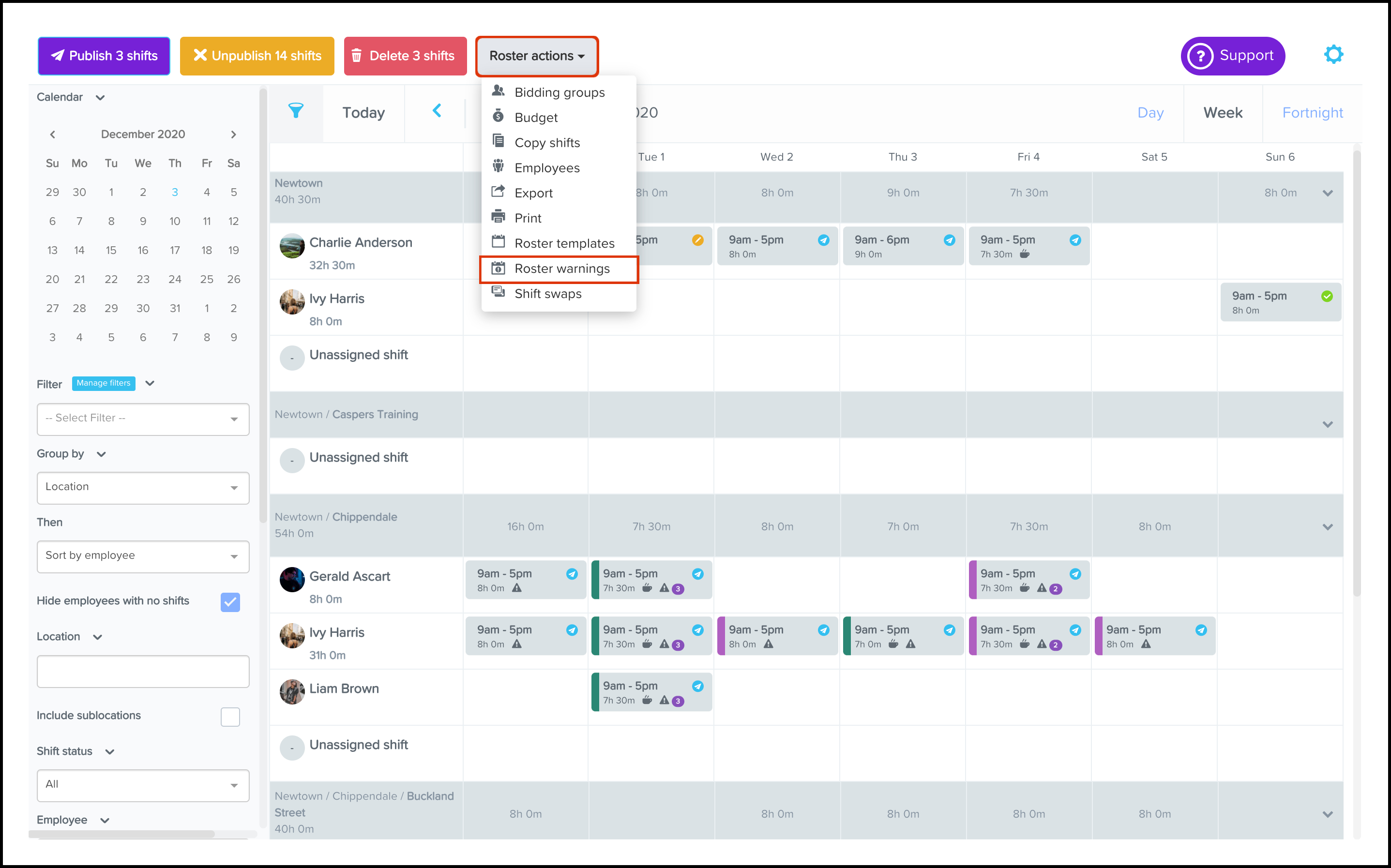Go to previous week with left chevron

(x=437, y=111)
